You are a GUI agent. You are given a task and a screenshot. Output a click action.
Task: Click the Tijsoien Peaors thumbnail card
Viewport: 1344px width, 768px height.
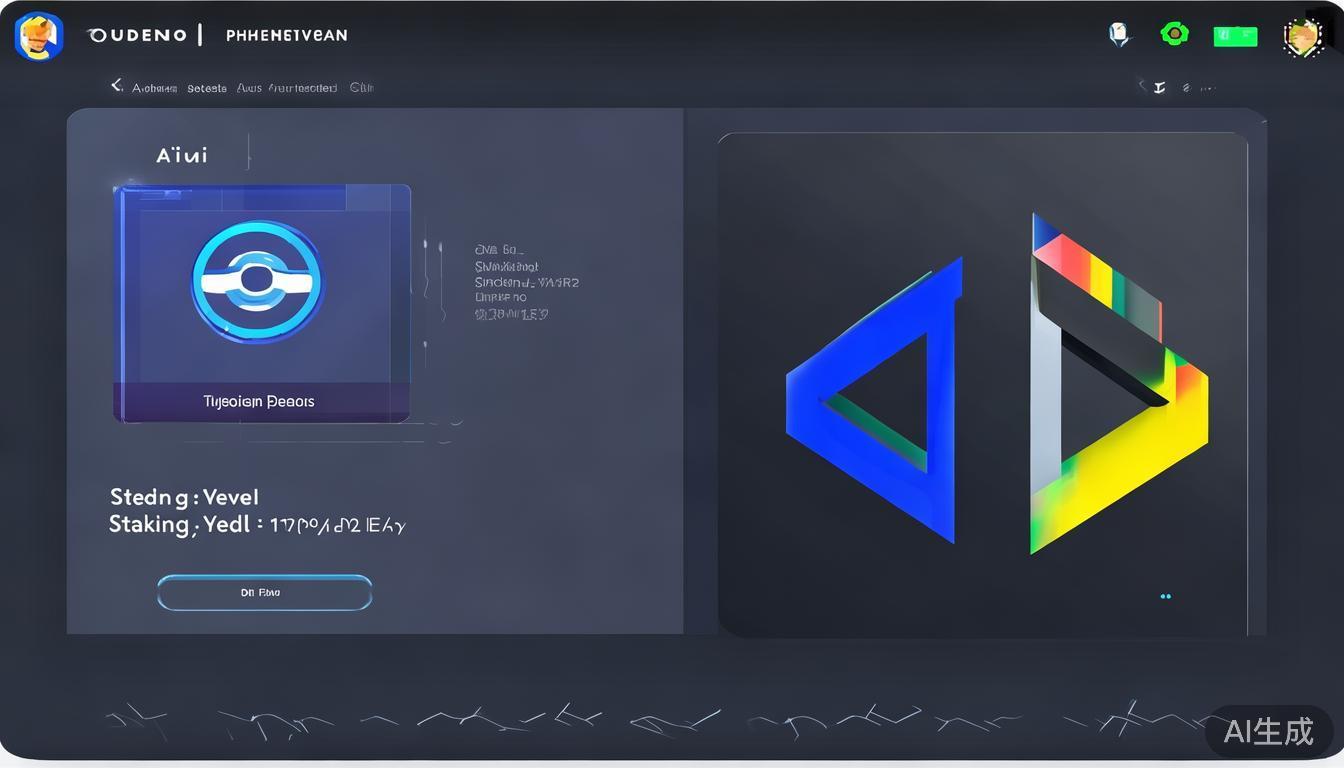261,302
